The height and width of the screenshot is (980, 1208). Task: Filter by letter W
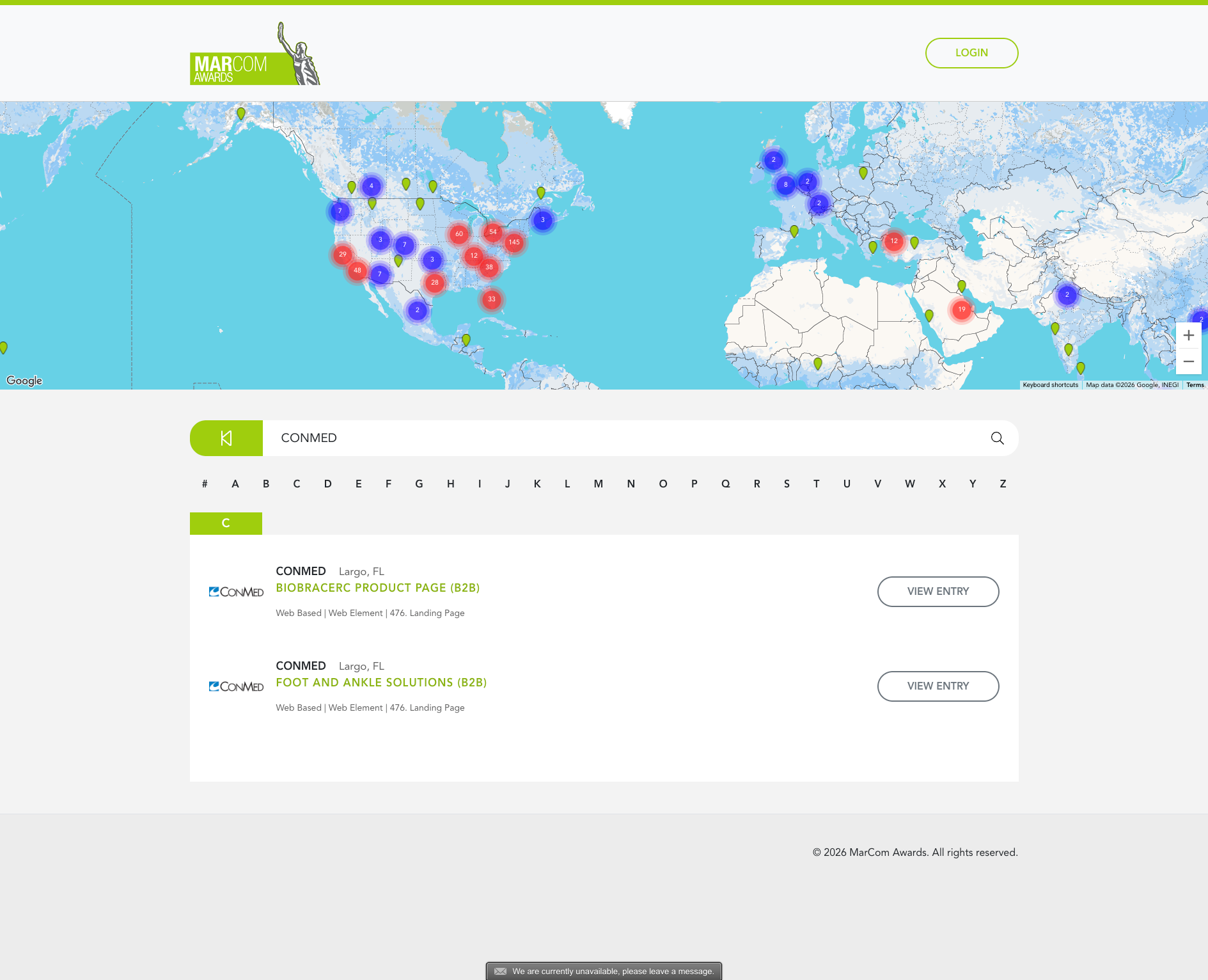point(910,484)
